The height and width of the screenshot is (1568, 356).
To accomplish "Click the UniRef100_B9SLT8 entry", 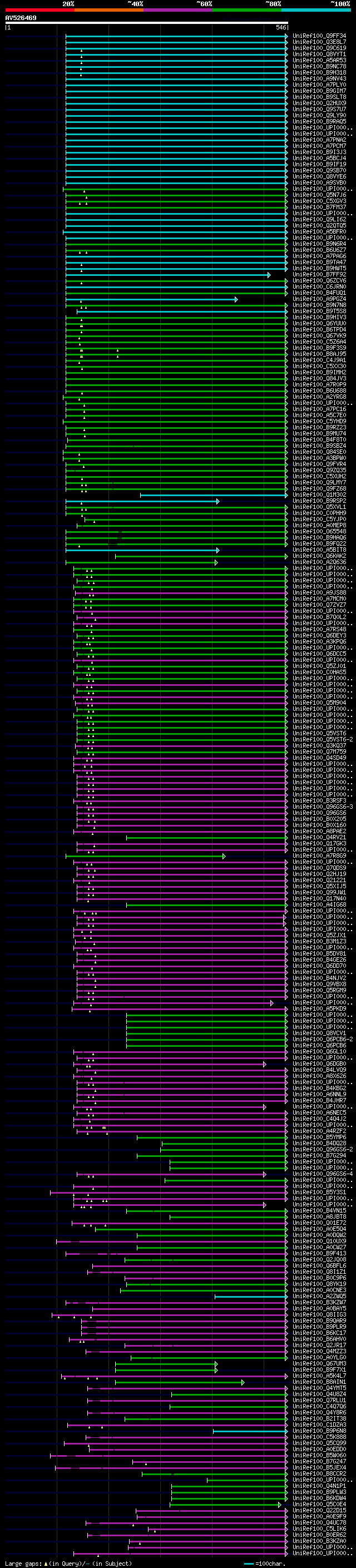I will click(x=319, y=97).
